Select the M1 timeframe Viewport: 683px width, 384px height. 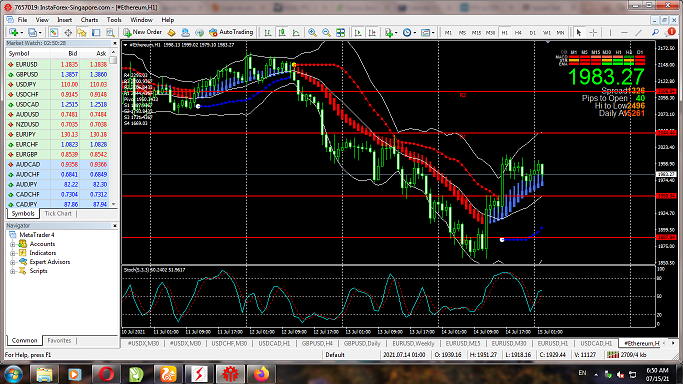(x=448, y=33)
